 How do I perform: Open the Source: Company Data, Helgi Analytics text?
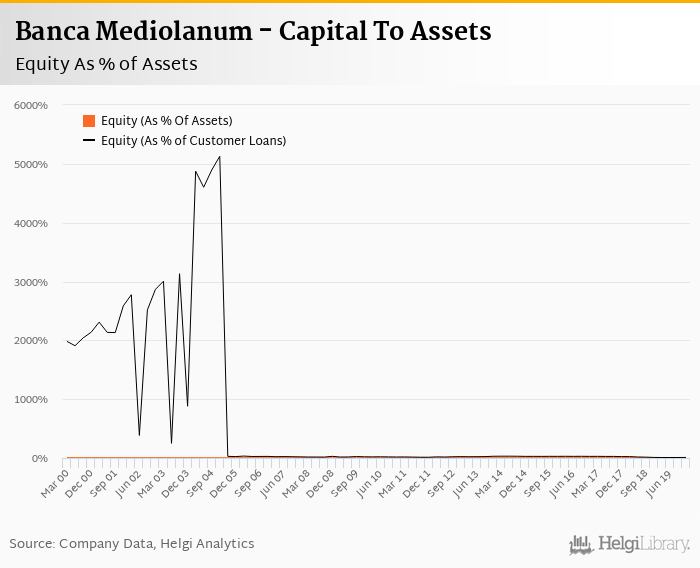coord(132,544)
